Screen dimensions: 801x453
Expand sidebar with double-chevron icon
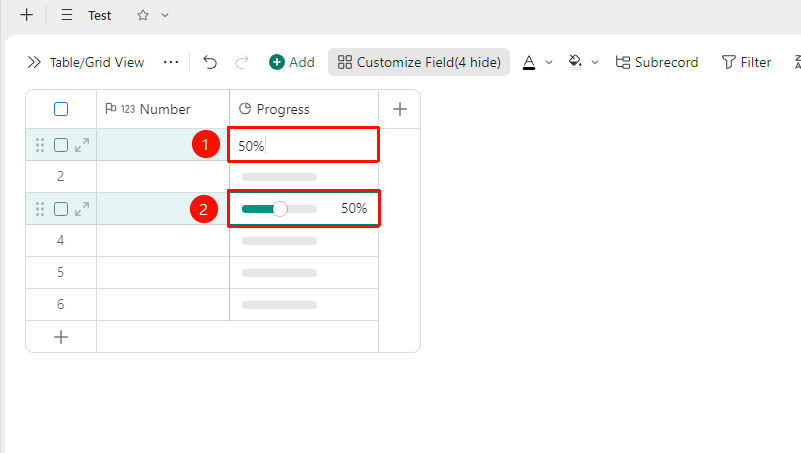34,62
